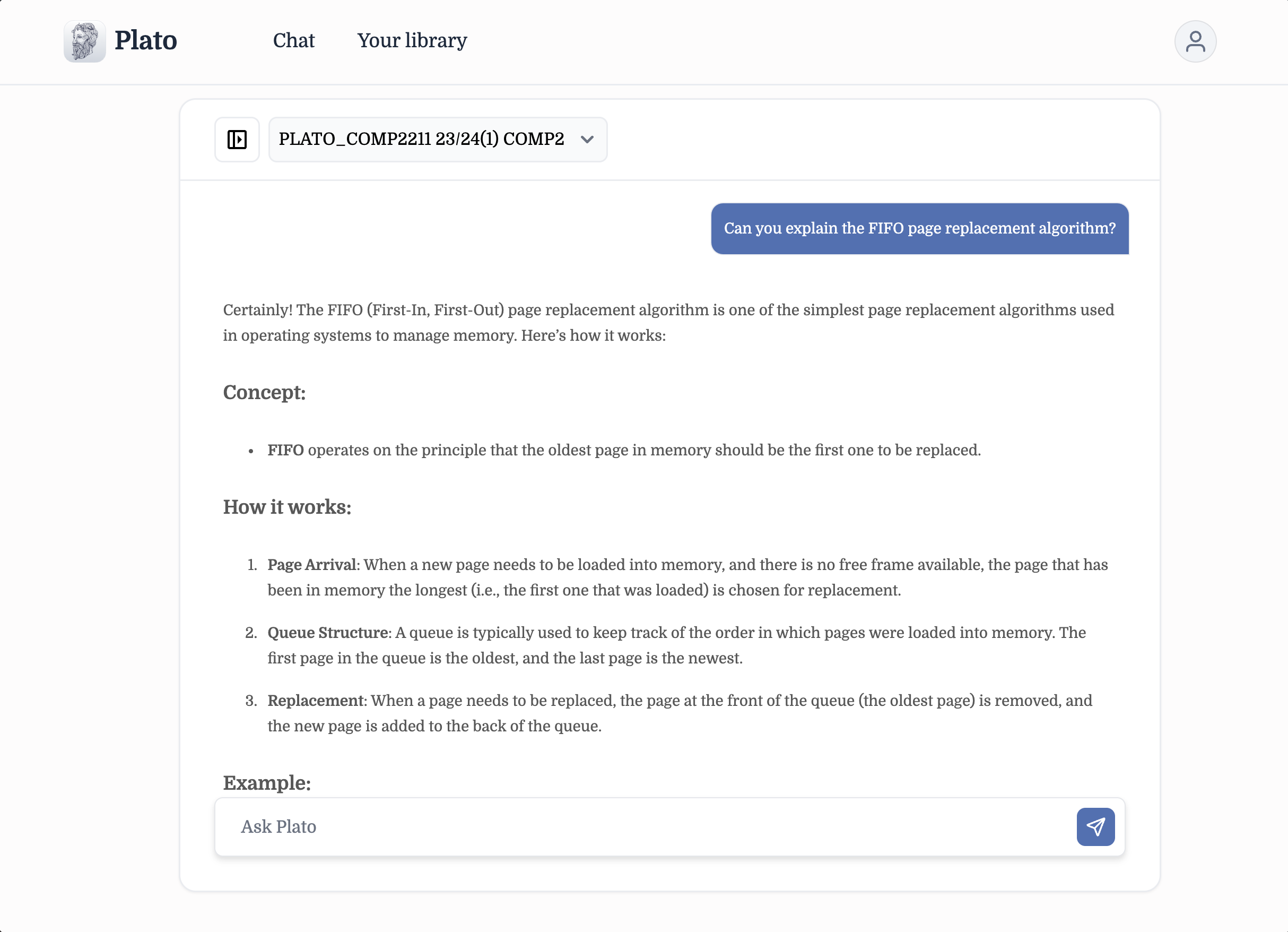Click the Concept heading
1288x932 pixels.
pos(264,392)
